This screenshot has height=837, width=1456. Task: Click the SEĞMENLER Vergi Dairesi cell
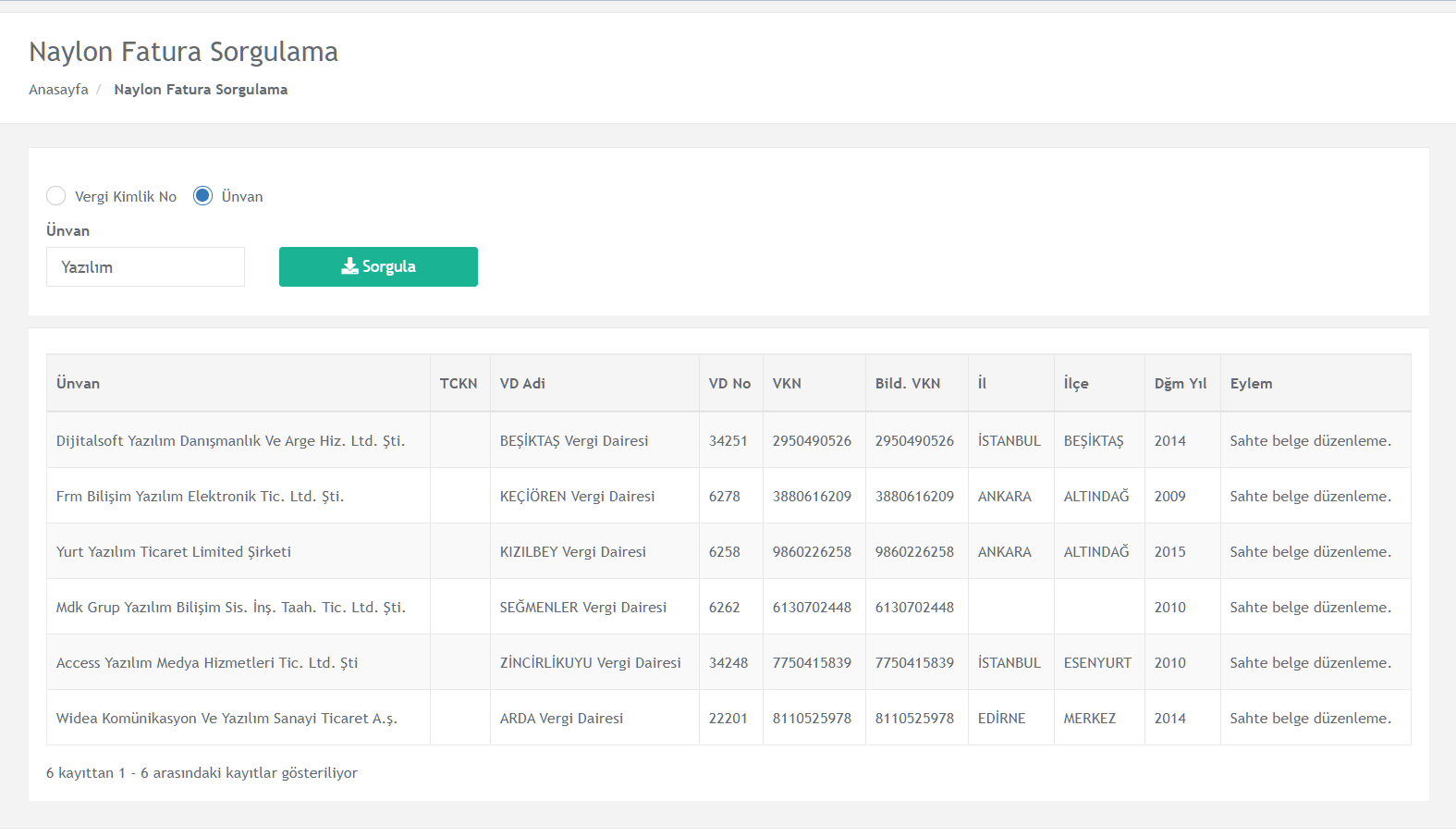(x=594, y=607)
